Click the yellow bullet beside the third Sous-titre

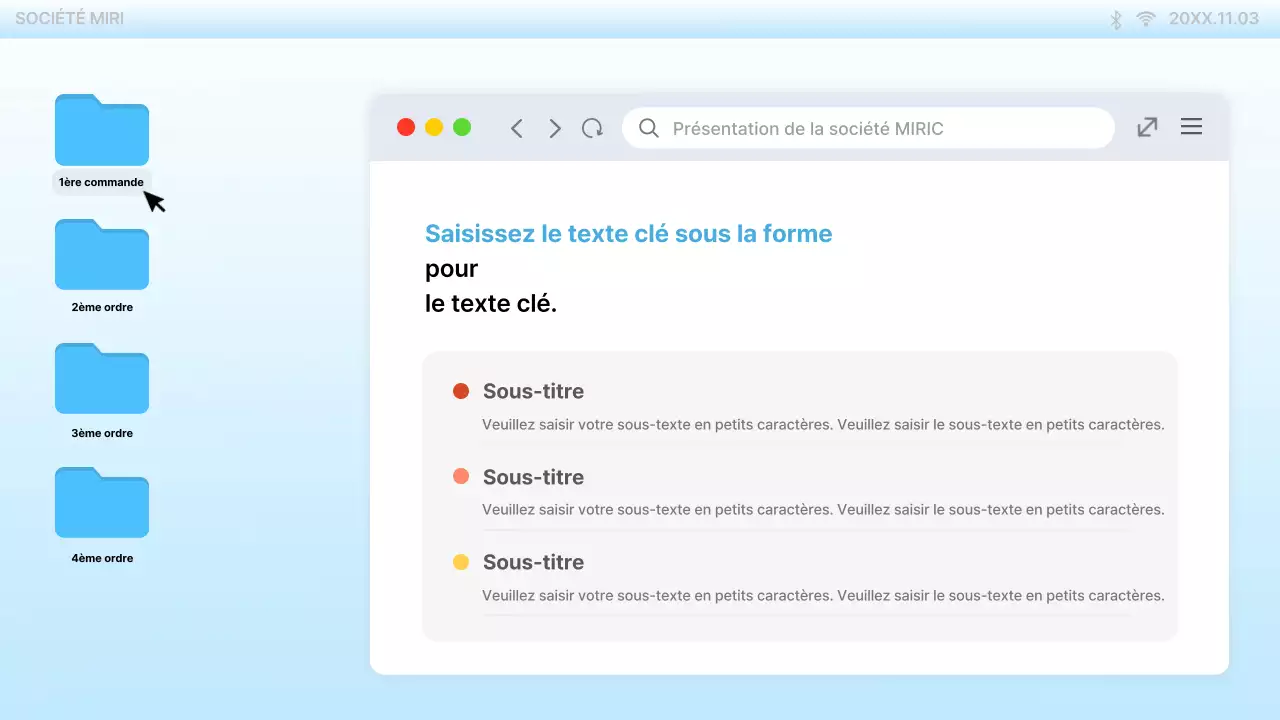[x=461, y=562]
